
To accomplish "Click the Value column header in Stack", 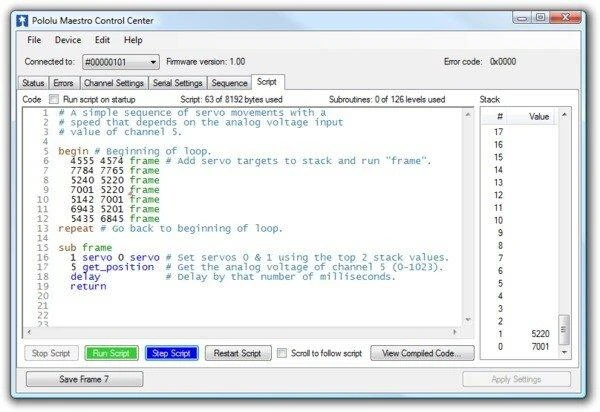I will [532, 116].
